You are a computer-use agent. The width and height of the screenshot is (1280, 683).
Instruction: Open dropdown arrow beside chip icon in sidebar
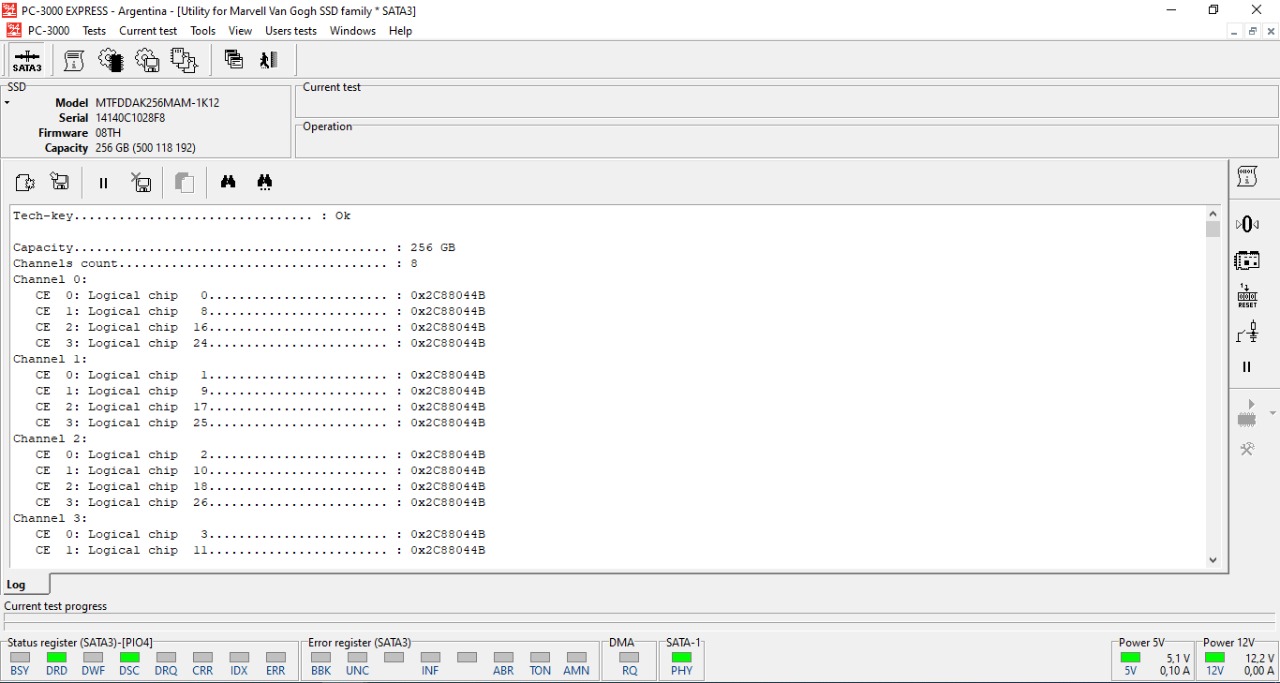click(x=1272, y=413)
